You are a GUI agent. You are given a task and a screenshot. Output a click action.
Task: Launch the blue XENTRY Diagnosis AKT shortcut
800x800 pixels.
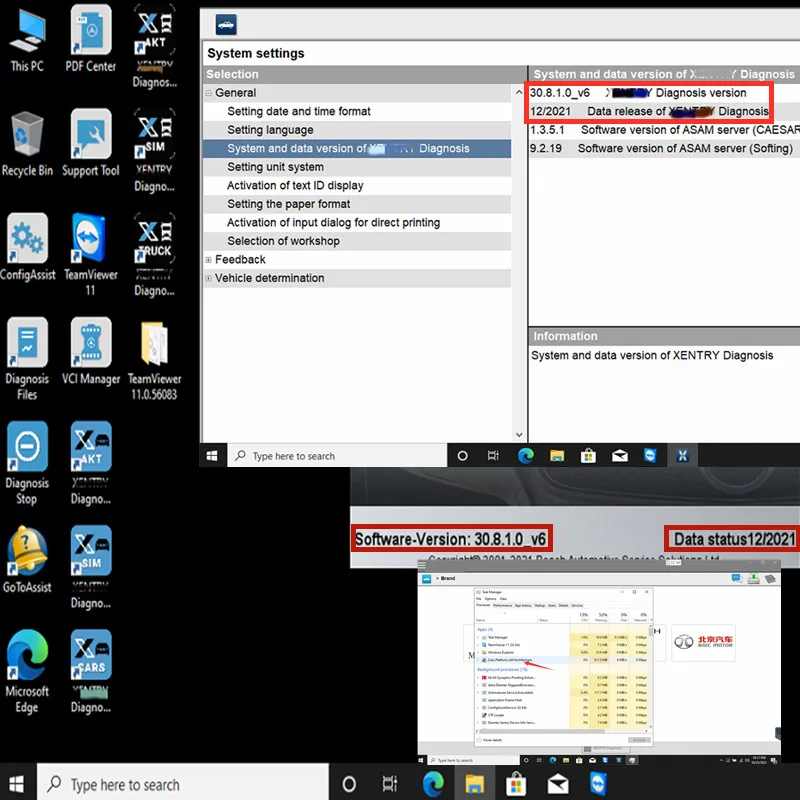point(91,463)
